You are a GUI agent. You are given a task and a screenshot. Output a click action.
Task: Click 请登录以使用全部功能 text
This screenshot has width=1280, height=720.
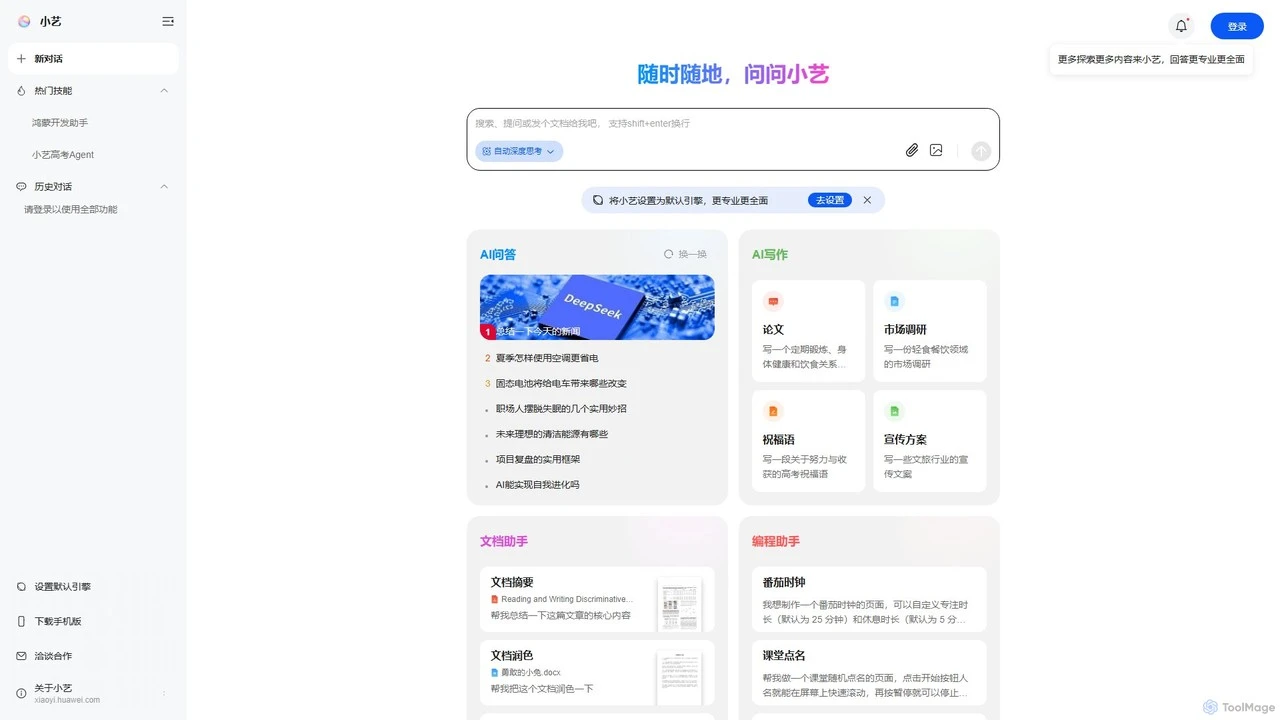click(x=71, y=210)
